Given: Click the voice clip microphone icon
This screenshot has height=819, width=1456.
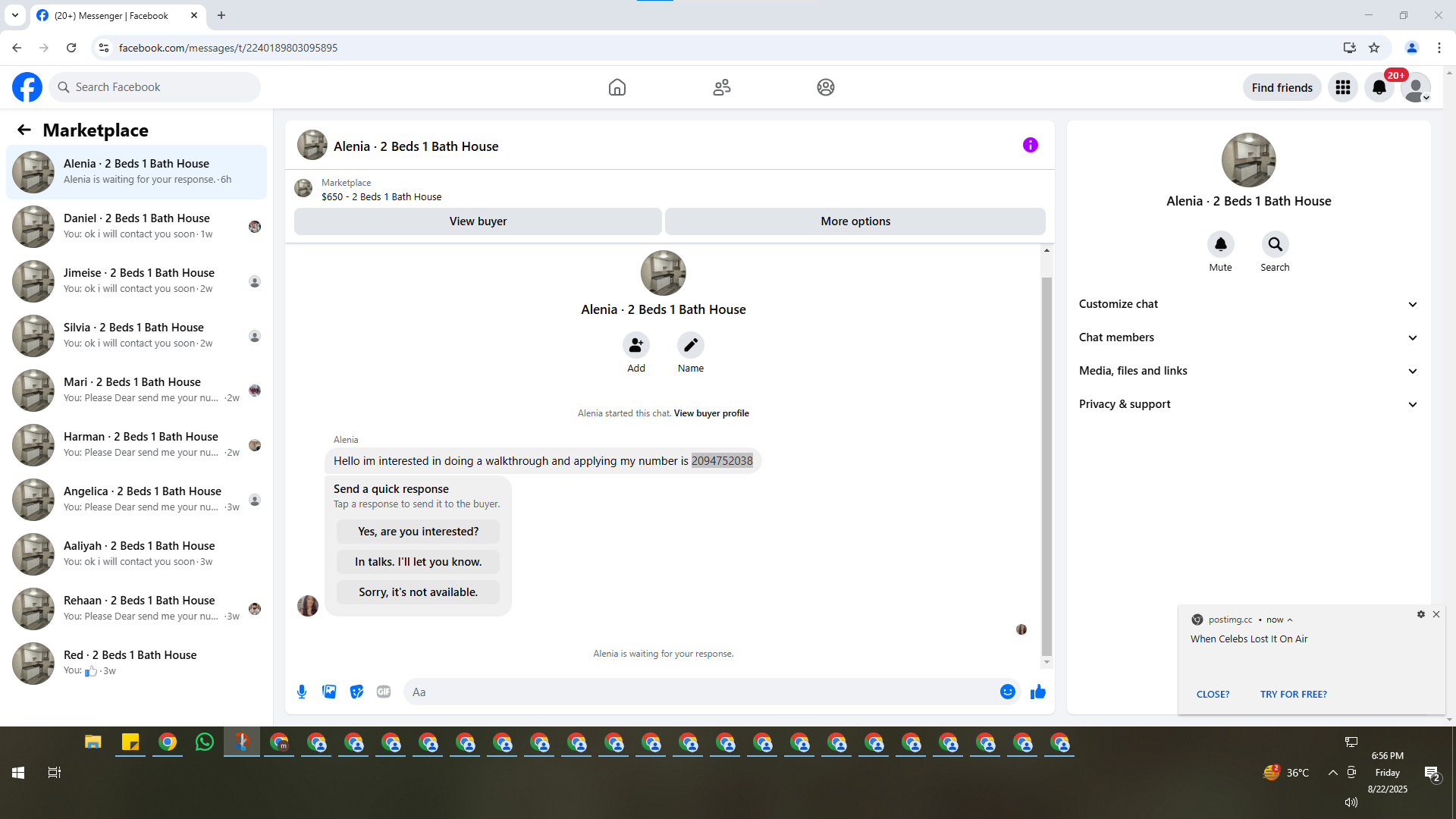Looking at the screenshot, I should (302, 692).
